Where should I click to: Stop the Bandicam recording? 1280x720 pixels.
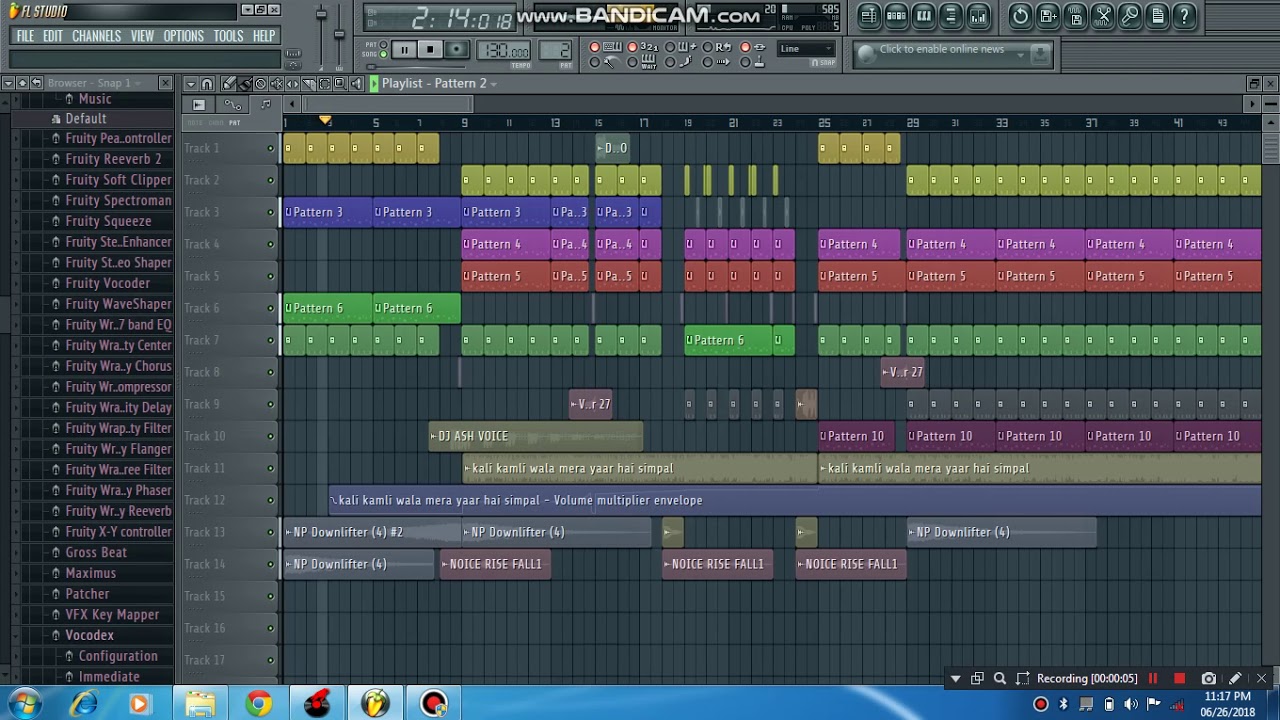1179,679
